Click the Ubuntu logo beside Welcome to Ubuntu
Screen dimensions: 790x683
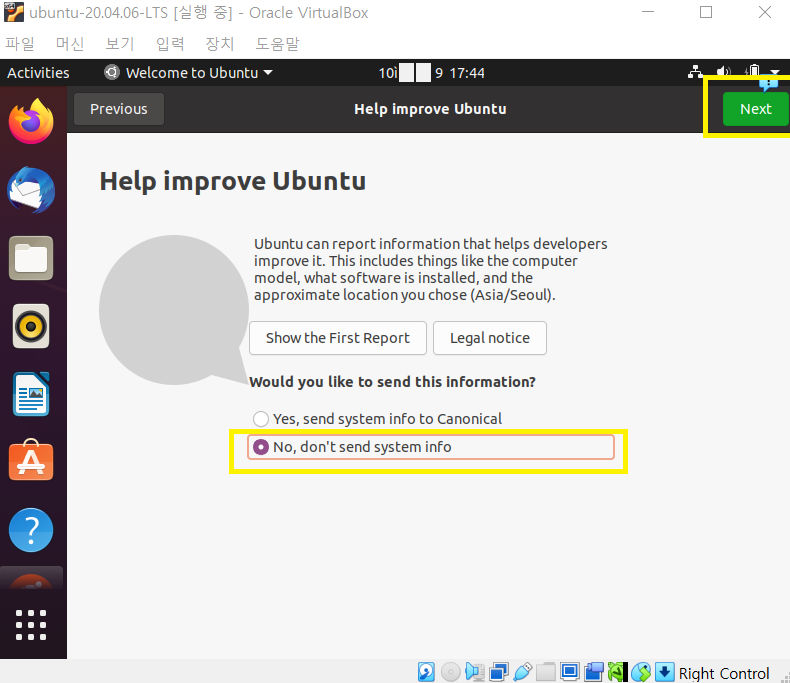pyautogui.click(x=112, y=73)
